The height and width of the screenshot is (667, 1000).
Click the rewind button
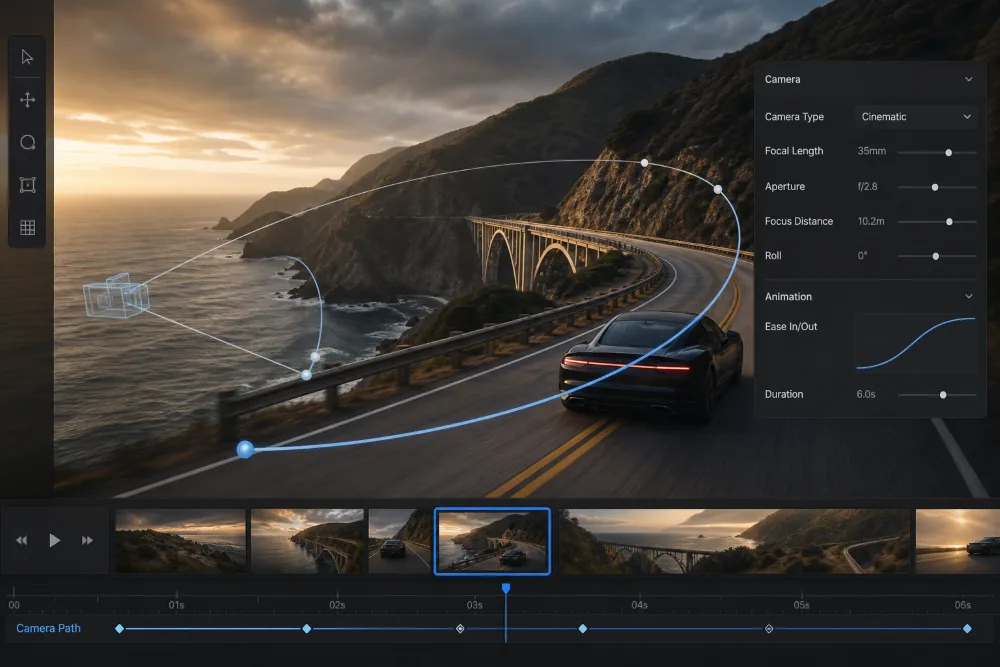coord(22,541)
